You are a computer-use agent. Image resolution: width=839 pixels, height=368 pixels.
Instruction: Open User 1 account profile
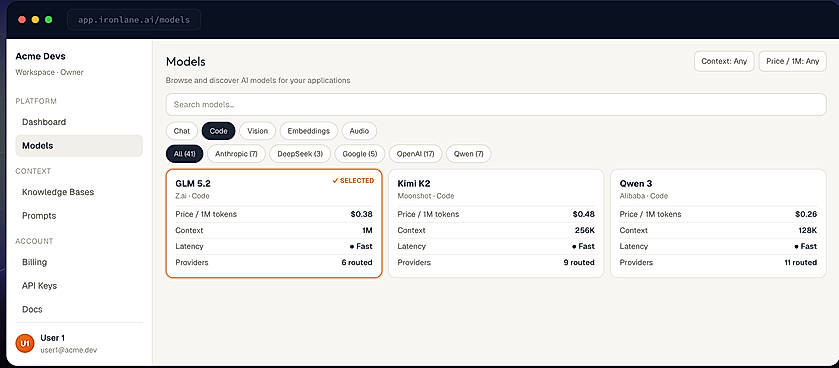[x=52, y=338]
